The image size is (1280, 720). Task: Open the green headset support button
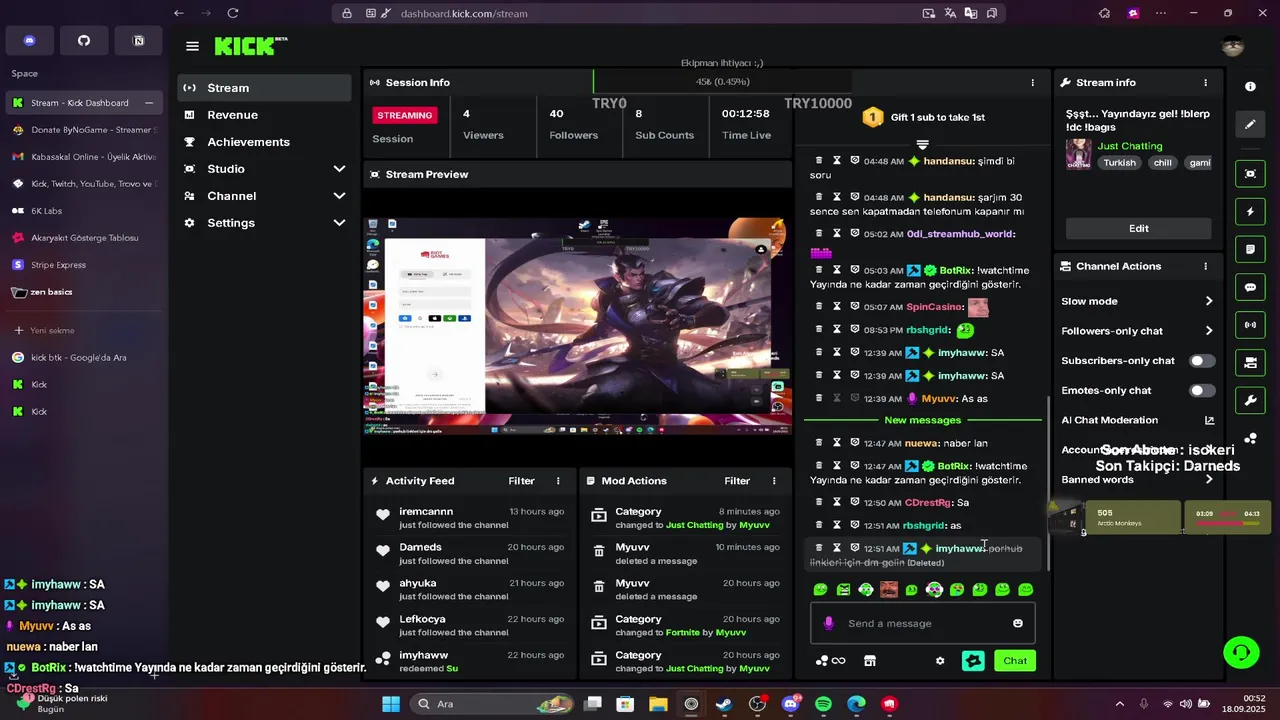[x=1241, y=652]
